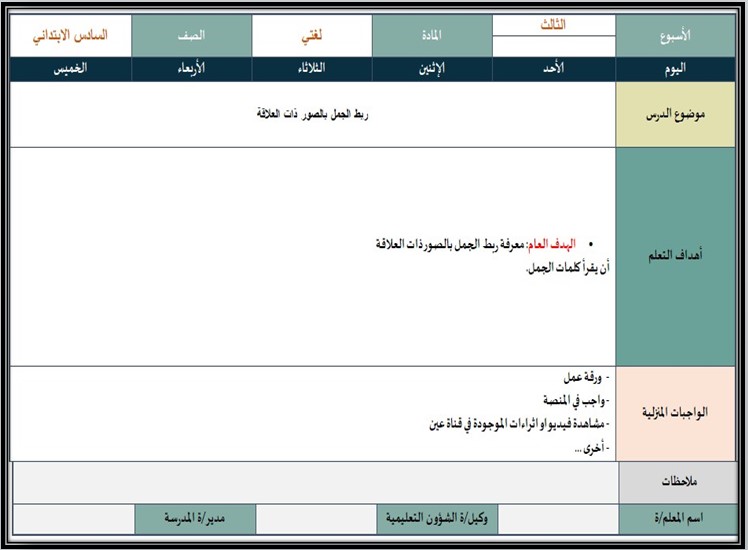
Task: Click the الصف header cell
Action: pos(191,36)
